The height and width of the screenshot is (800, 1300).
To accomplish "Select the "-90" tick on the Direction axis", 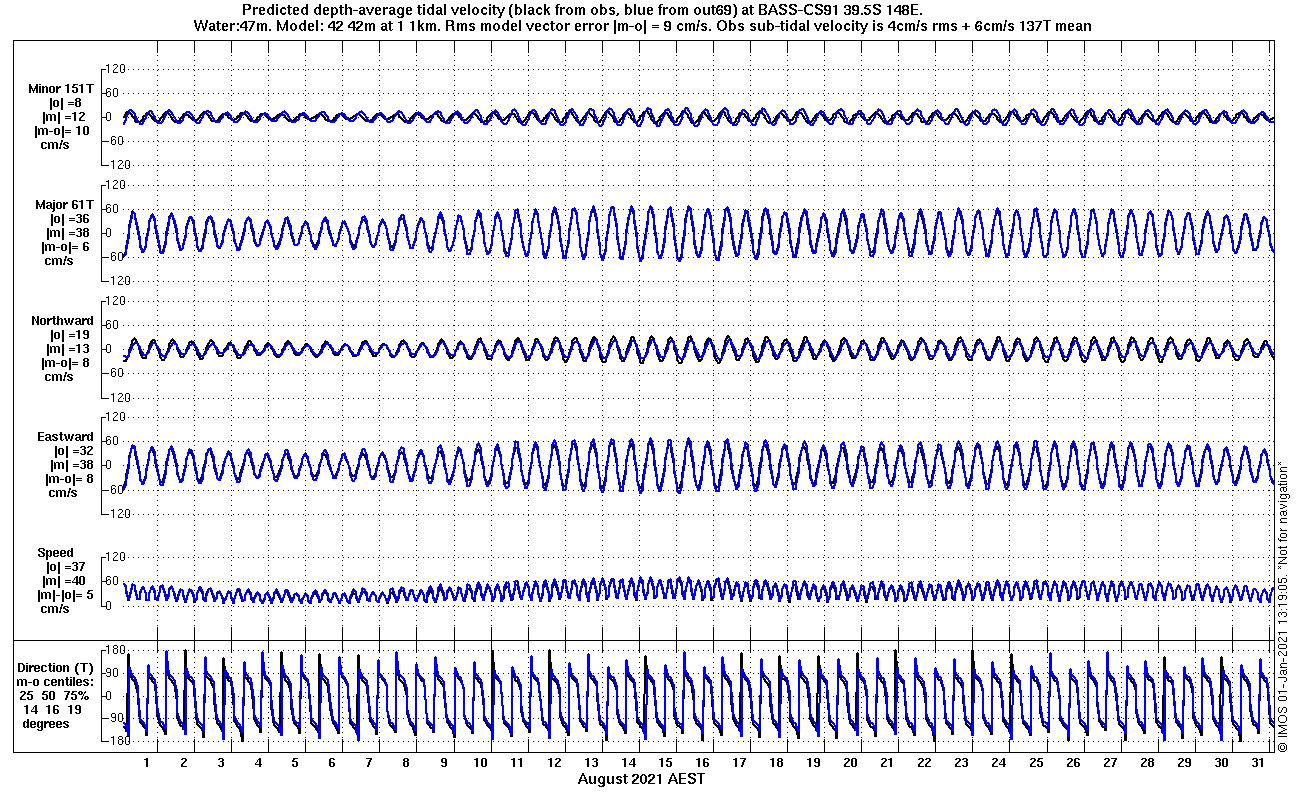I will (113, 719).
